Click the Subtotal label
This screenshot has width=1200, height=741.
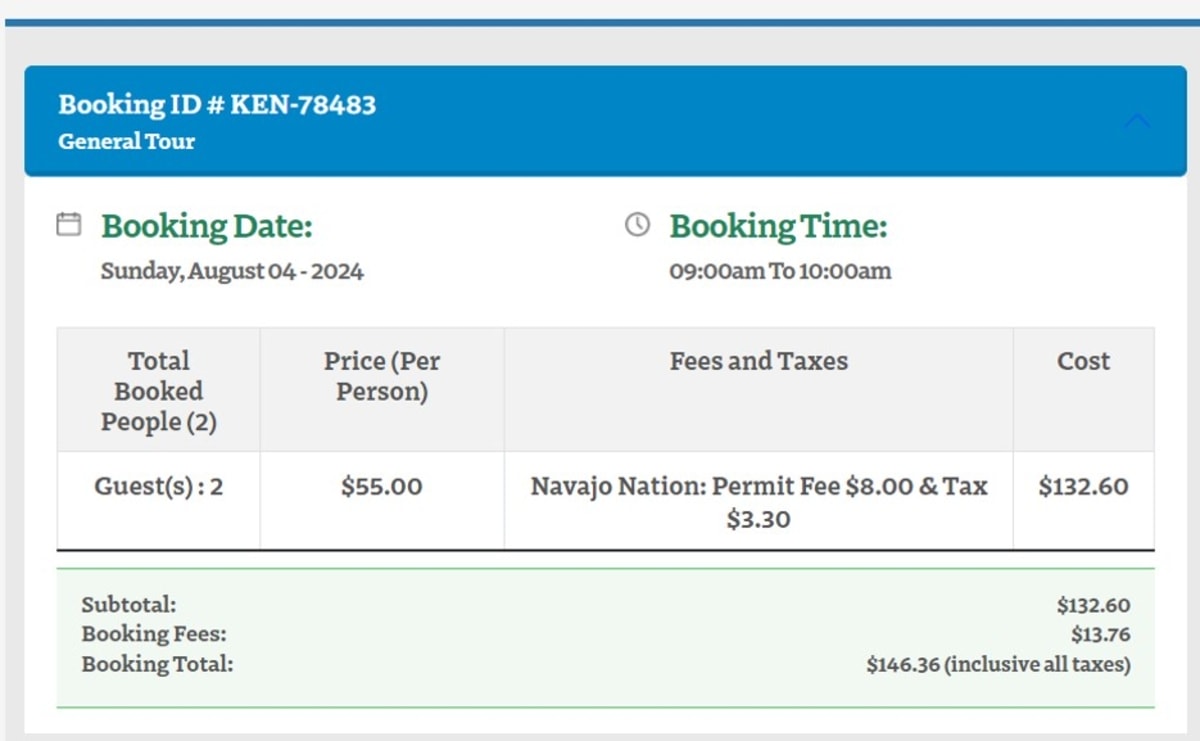129,605
